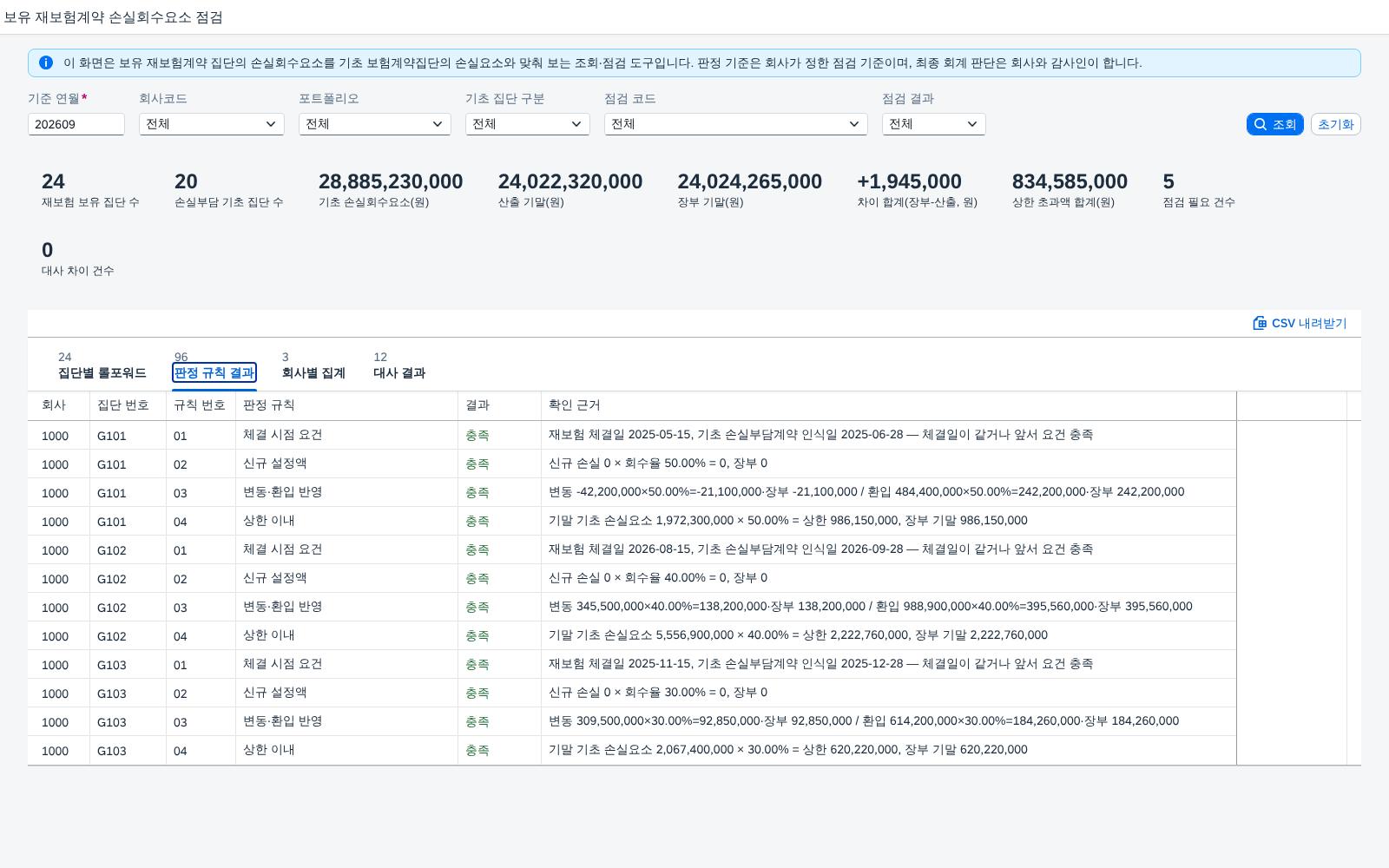The height and width of the screenshot is (868, 1389).
Task: Click the CSV 내려받기 download icon
Action: (x=1260, y=323)
